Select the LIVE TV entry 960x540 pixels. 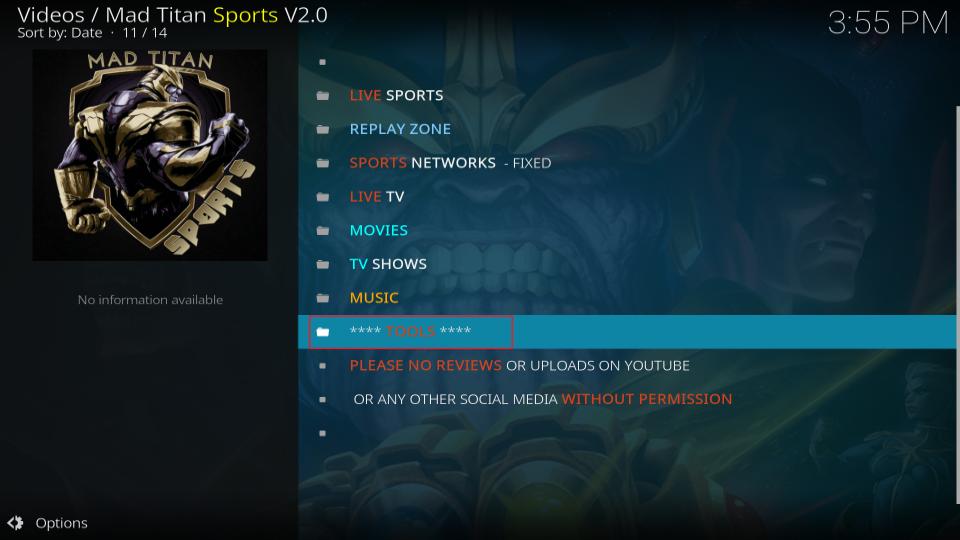(626, 197)
